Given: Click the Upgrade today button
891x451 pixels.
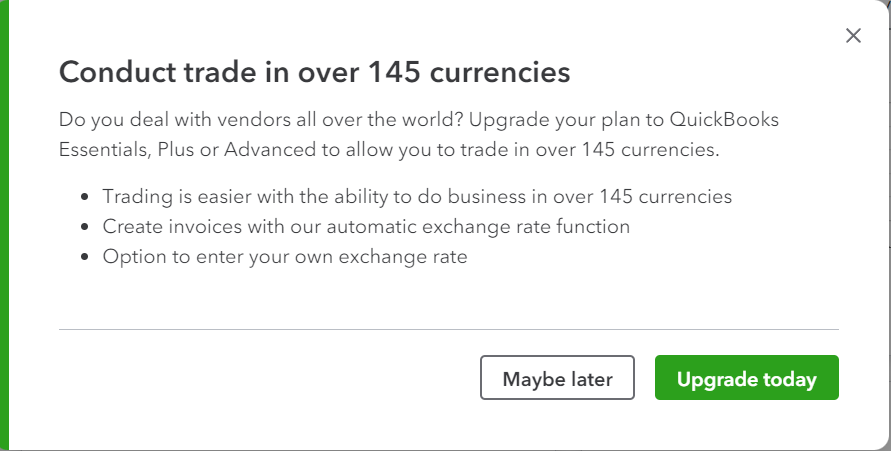Looking at the screenshot, I should tap(747, 378).
